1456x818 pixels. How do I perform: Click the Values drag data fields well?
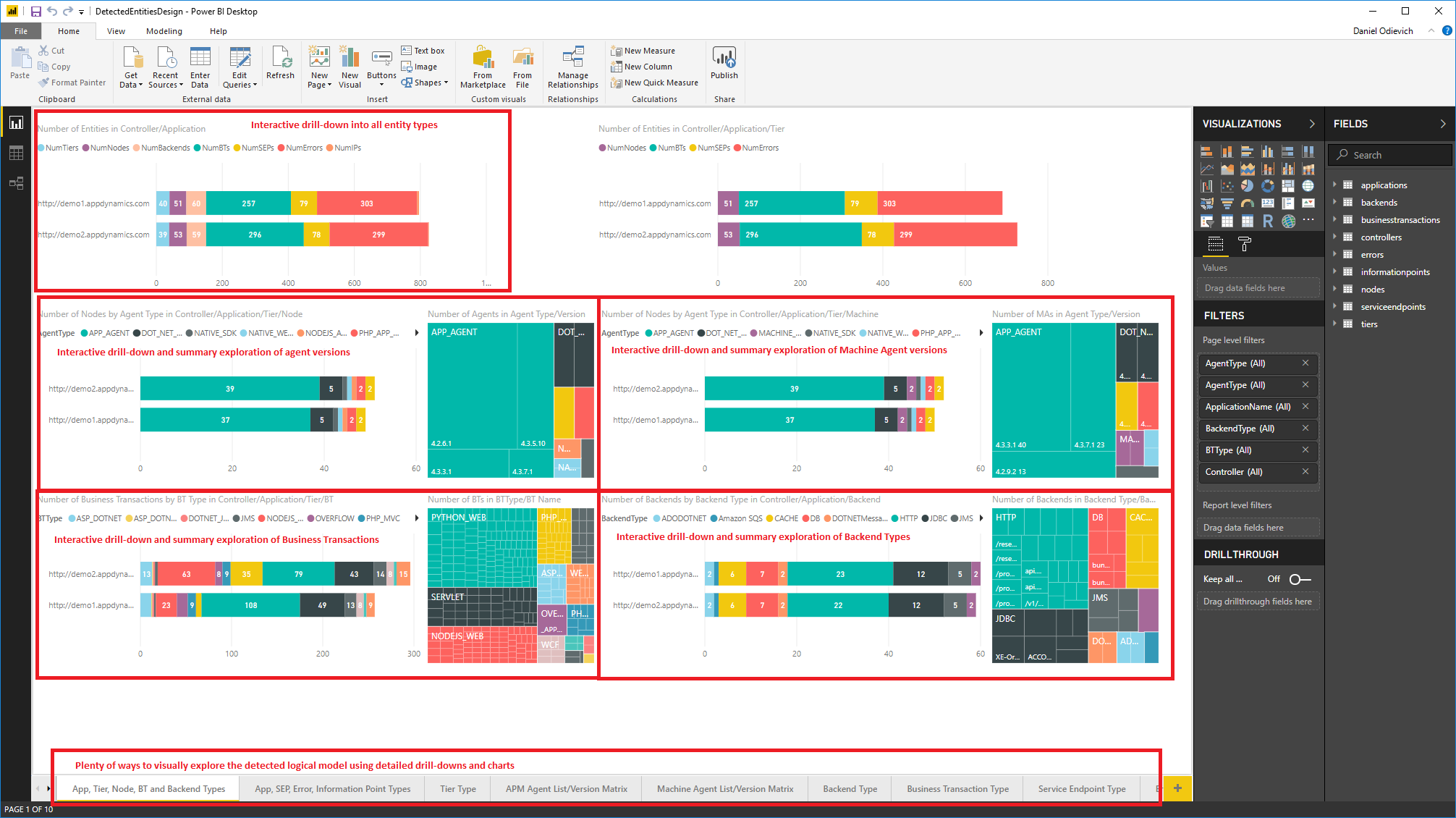1258,288
